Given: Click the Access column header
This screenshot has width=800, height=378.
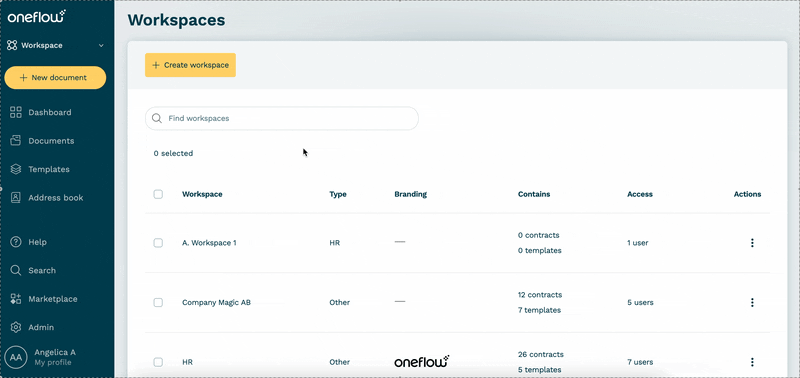Looking at the screenshot, I should [x=640, y=194].
